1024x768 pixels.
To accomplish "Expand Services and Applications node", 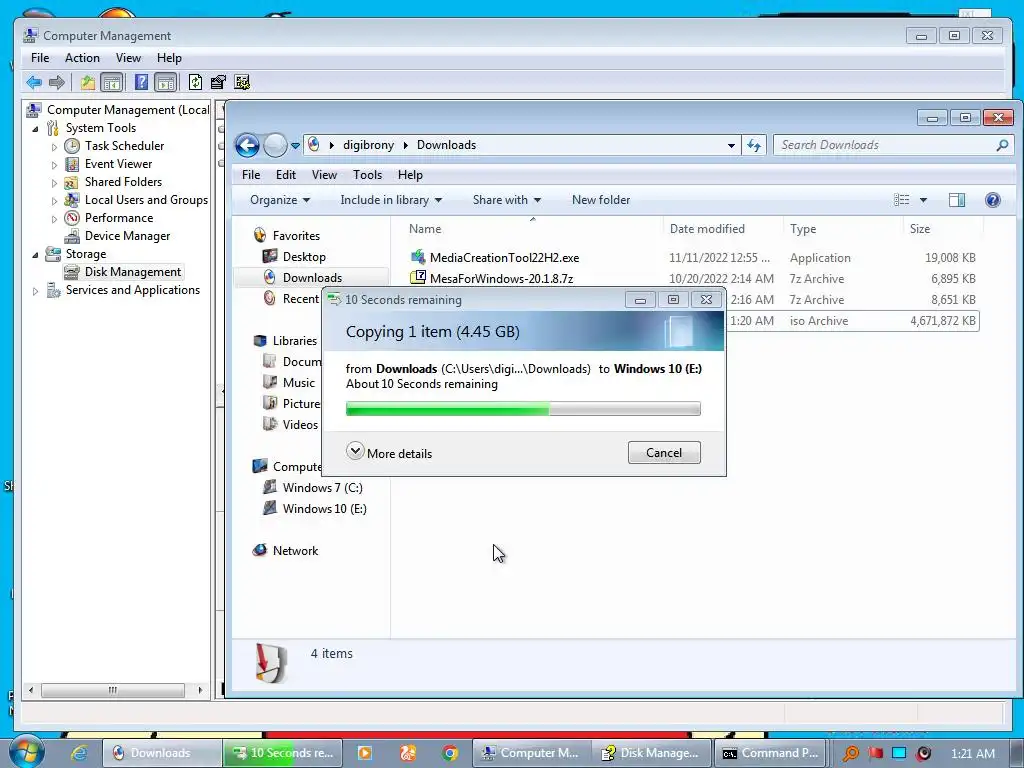I will tap(35, 291).
